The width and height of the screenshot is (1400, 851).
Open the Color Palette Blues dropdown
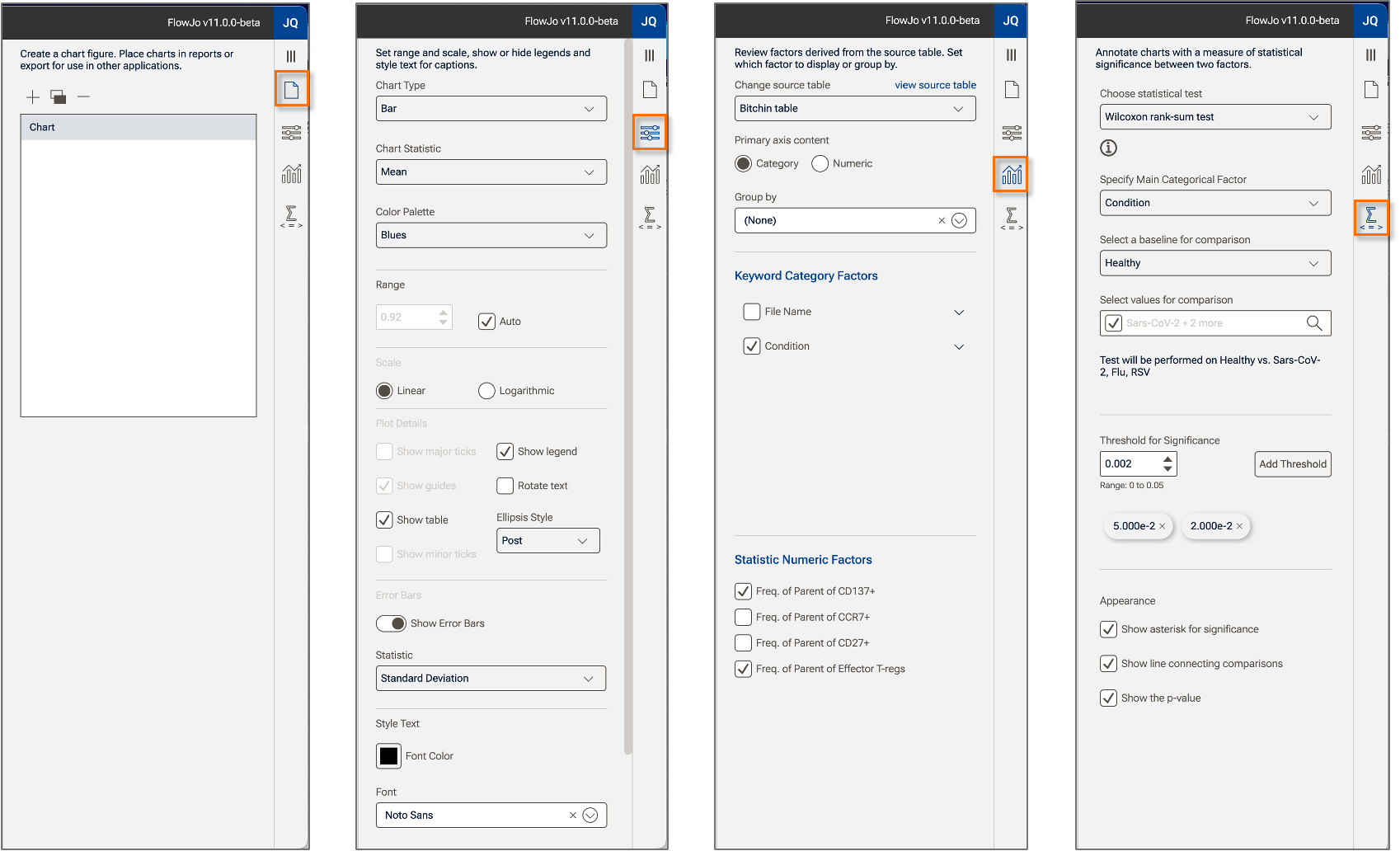[491, 236]
